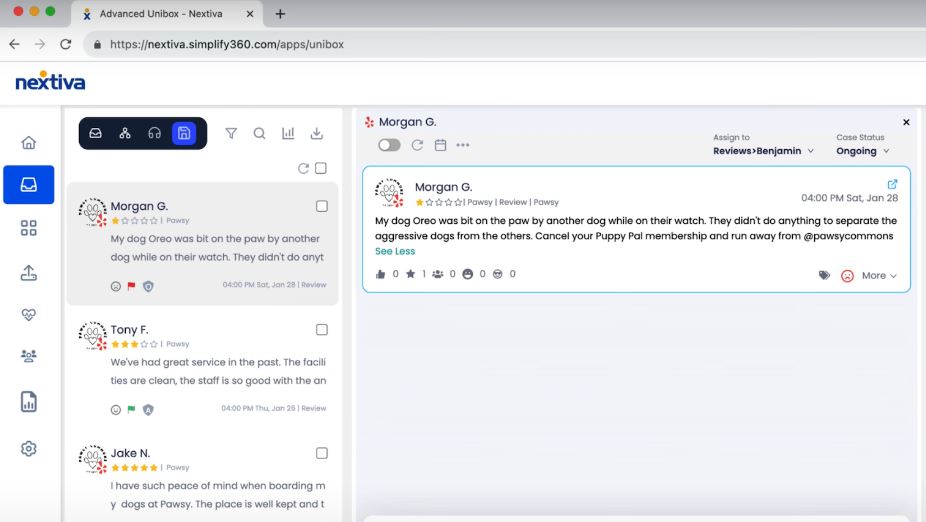Image resolution: width=926 pixels, height=522 pixels.
Task: Open a new browser tab
Action: tap(280, 14)
